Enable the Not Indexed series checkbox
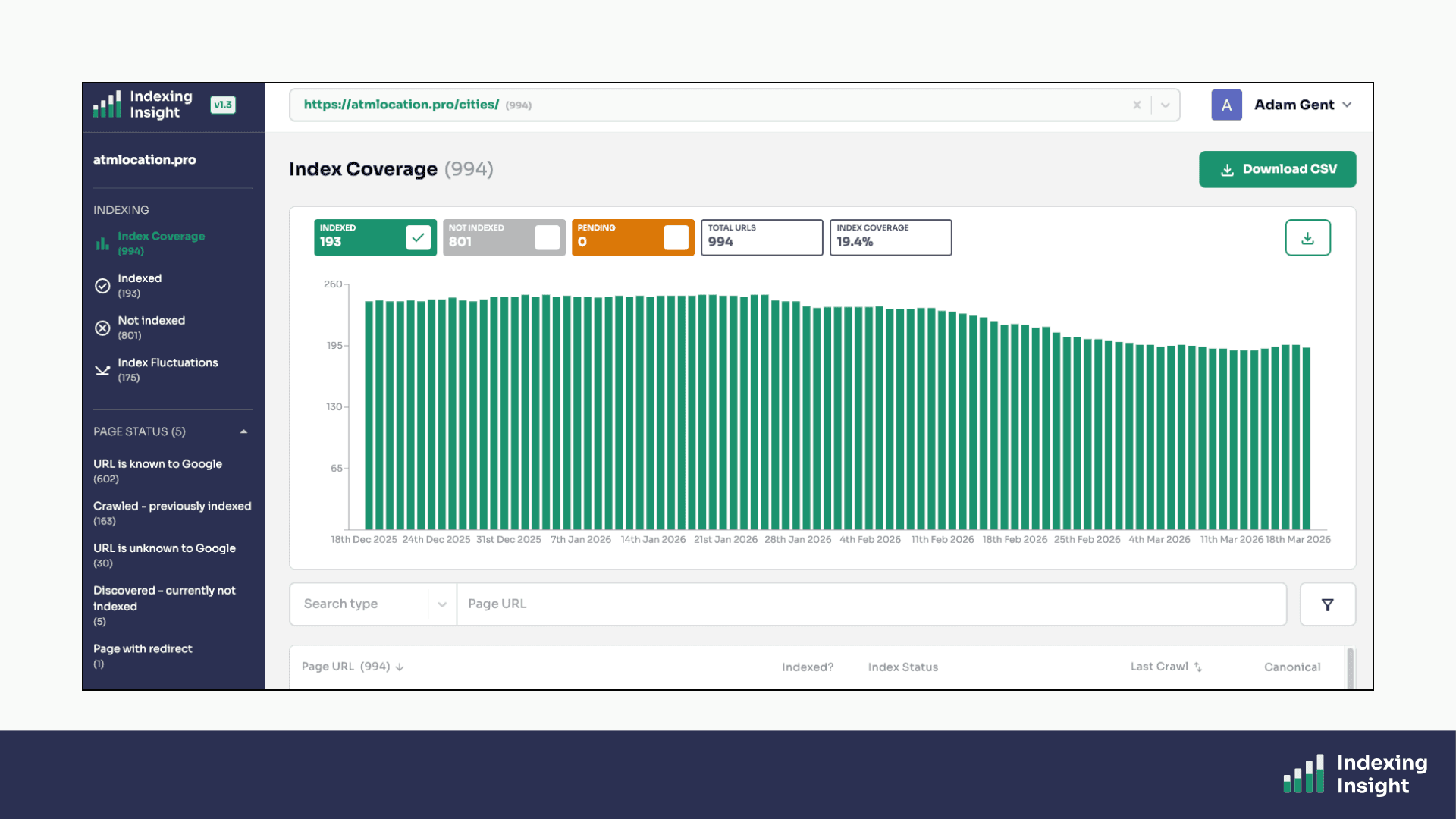 point(547,237)
